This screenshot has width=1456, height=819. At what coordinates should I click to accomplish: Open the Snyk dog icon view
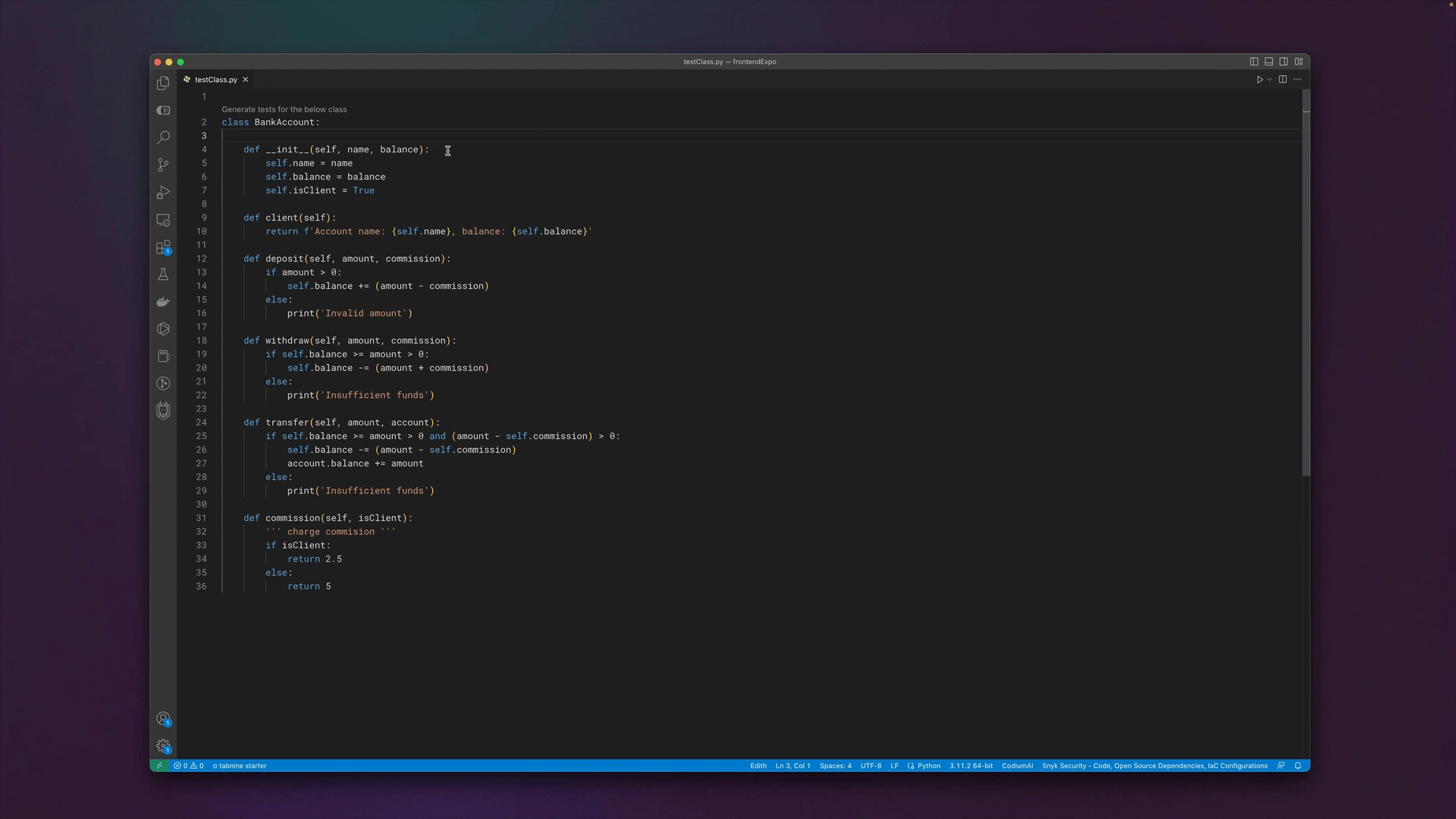click(163, 411)
